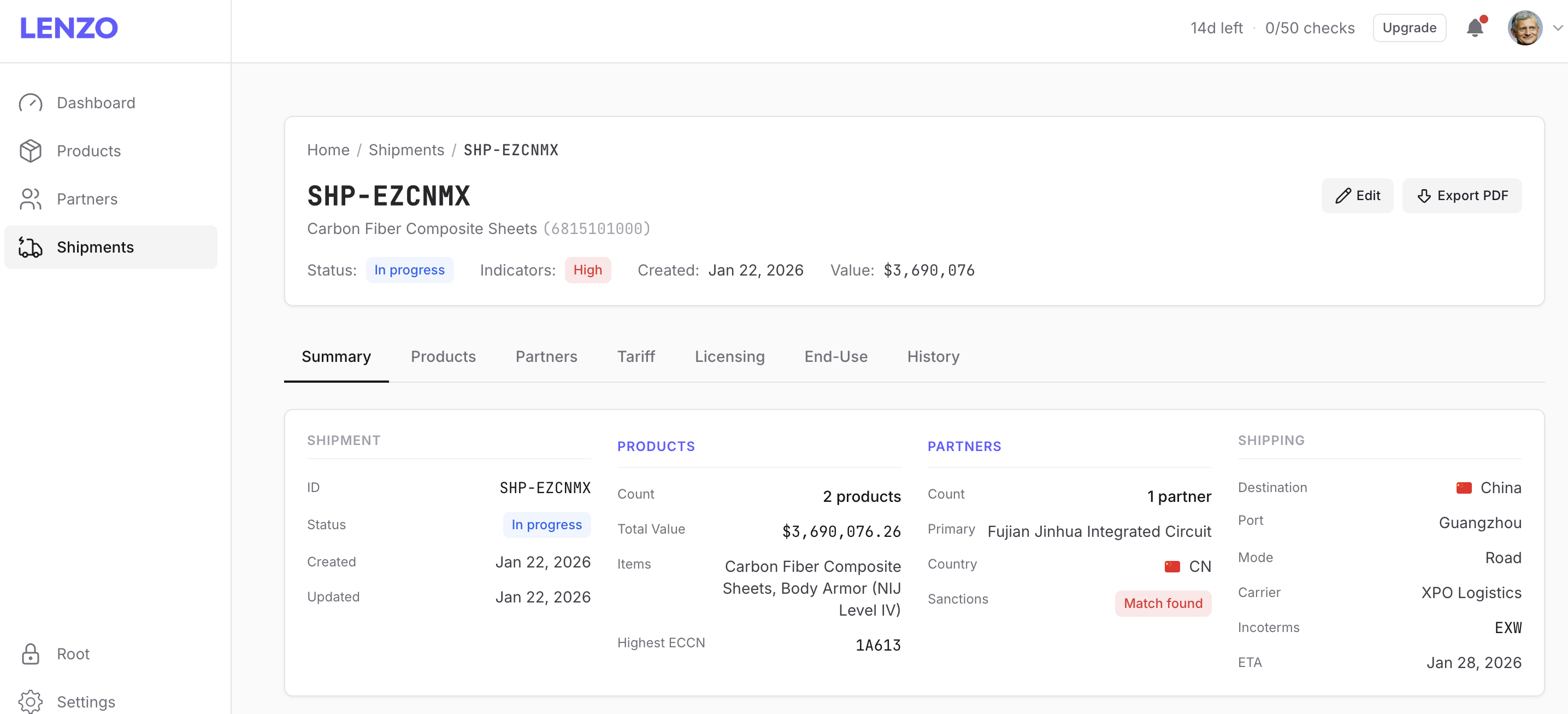Open the Shipments breadcrumb link
The width and height of the screenshot is (1568, 714).
[x=406, y=150]
